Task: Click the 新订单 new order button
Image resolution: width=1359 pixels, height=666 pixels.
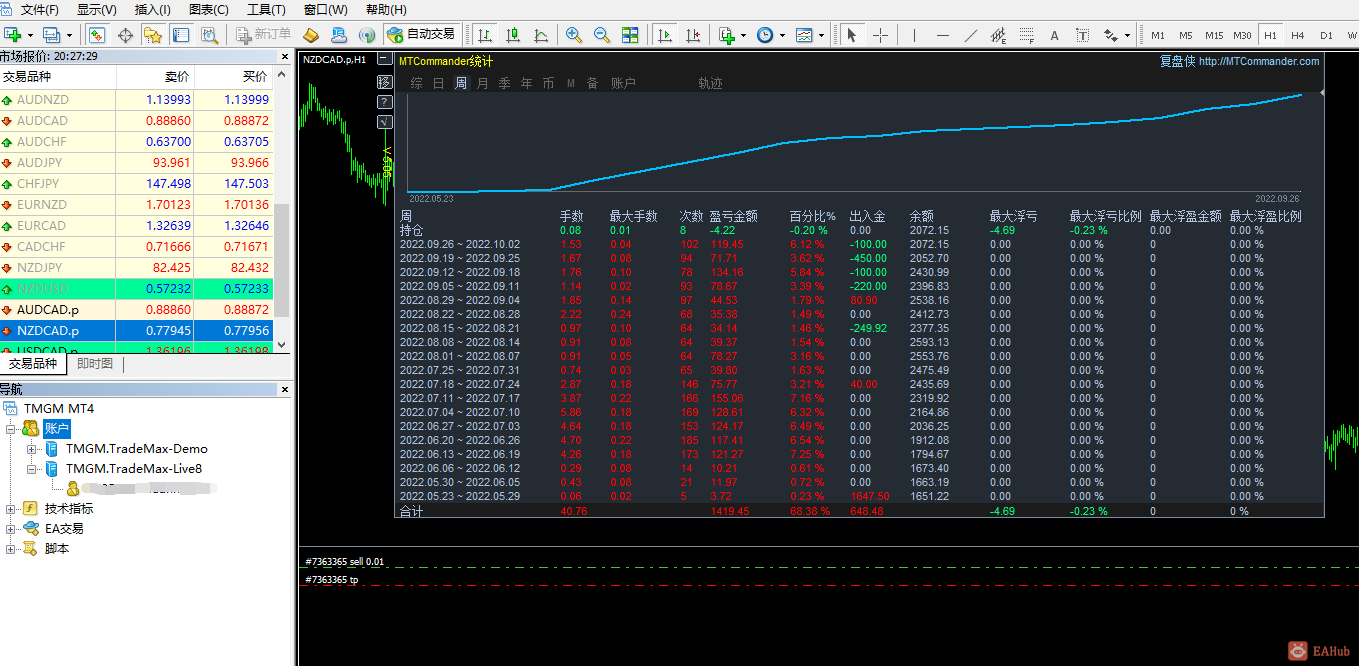Action: coord(264,35)
